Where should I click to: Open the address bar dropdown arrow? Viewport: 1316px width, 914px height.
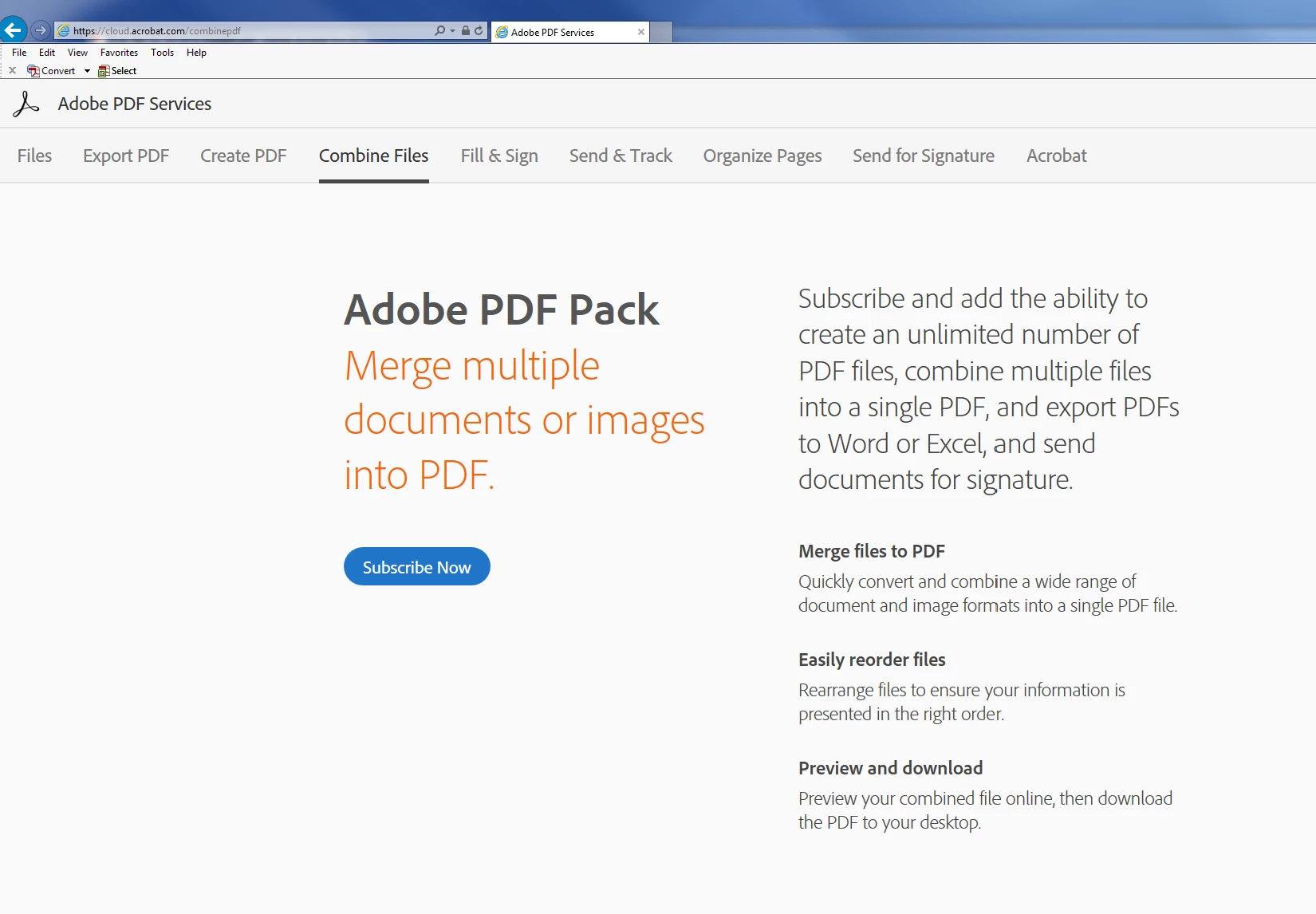[452, 31]
